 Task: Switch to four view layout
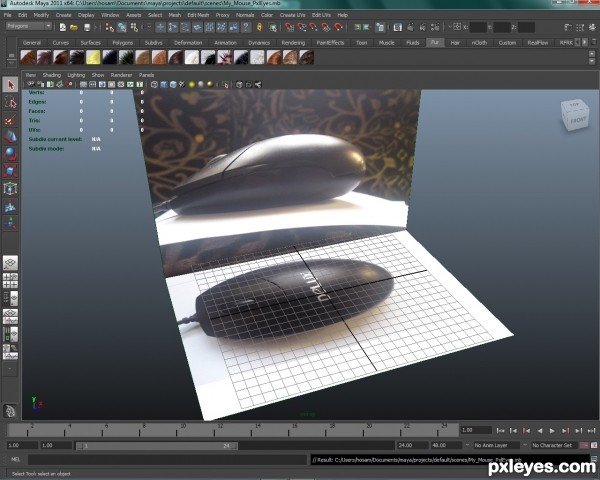click(x=10, y=281)
